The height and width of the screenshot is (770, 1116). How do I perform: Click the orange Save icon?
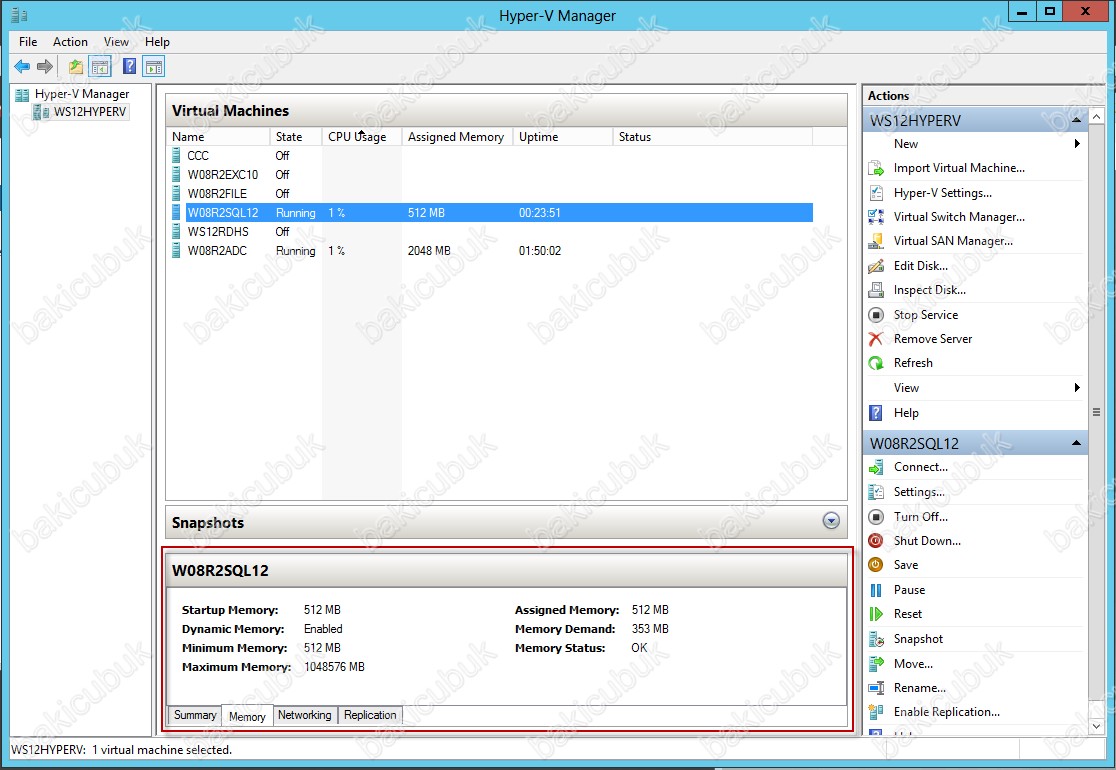click(876, 565)
